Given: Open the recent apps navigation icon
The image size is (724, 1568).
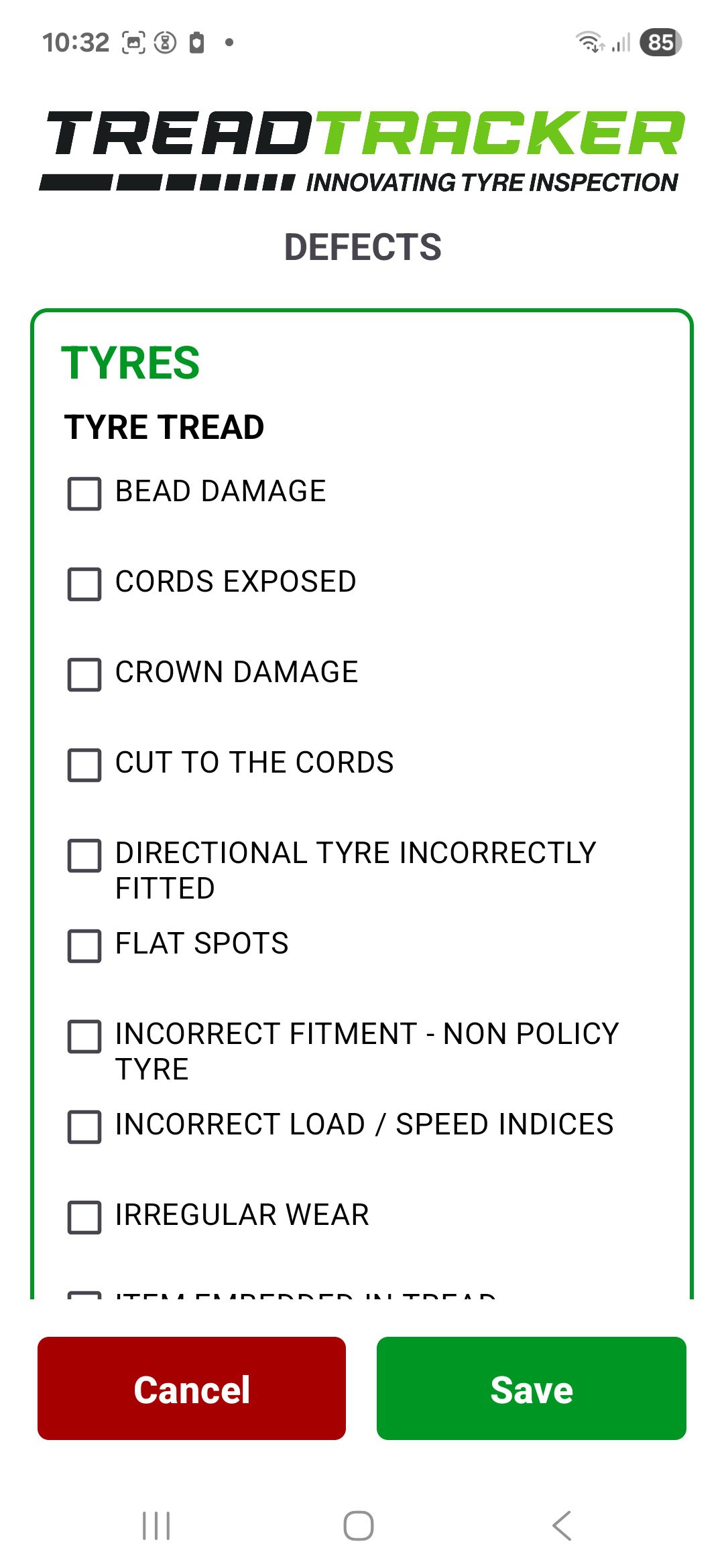Looking at the screenshot, I should [x=156, y=1526].
